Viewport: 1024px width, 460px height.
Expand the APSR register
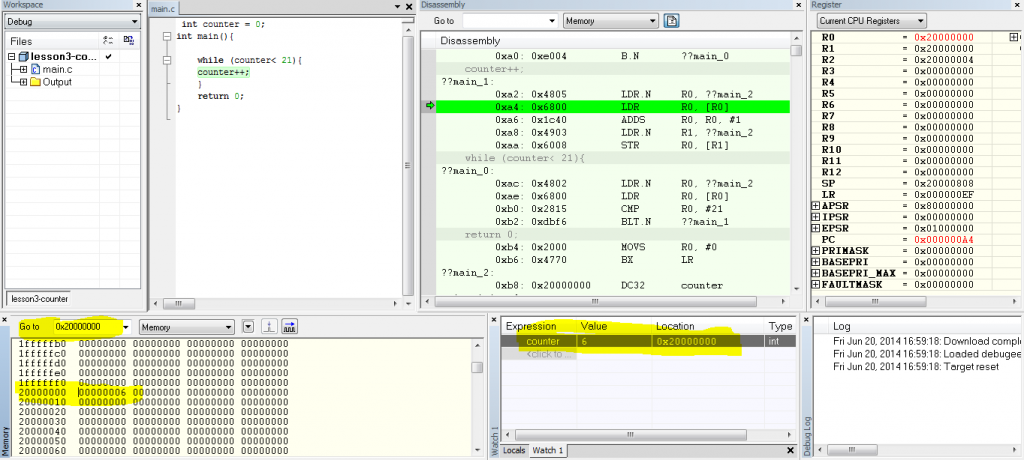816,206
